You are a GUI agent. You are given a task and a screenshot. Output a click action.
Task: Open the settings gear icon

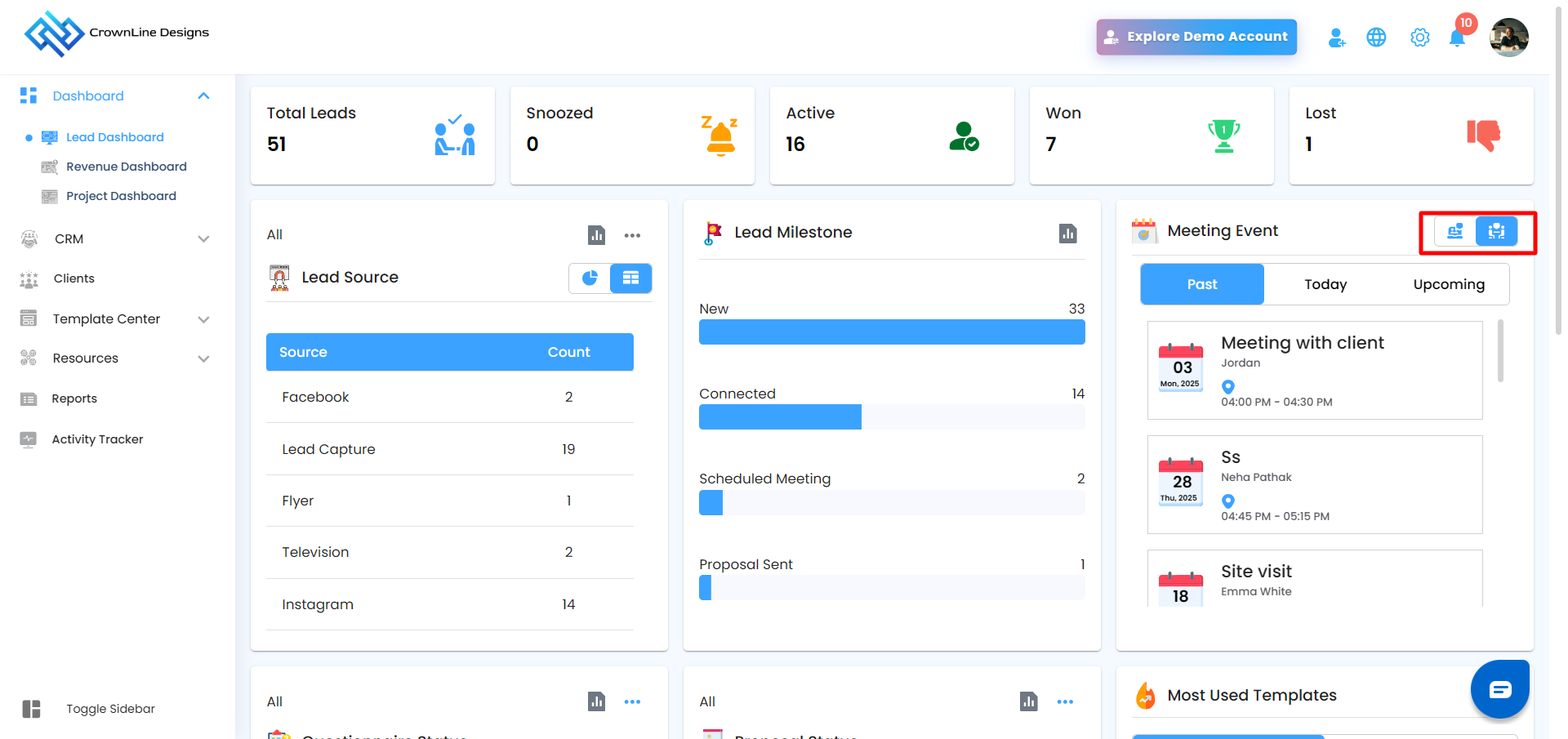click(x=1419, y=38)
